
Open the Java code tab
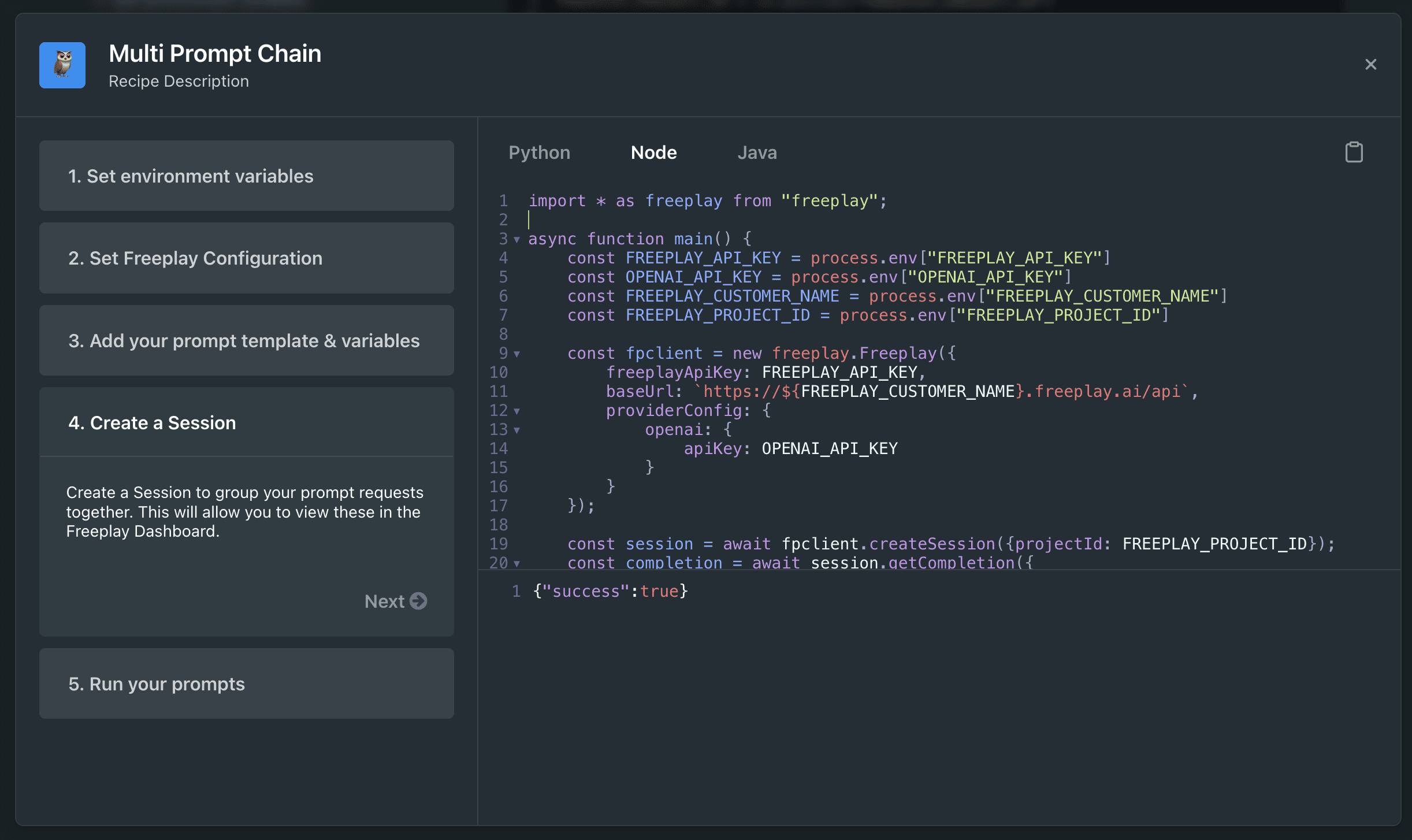tap(757, 153)
